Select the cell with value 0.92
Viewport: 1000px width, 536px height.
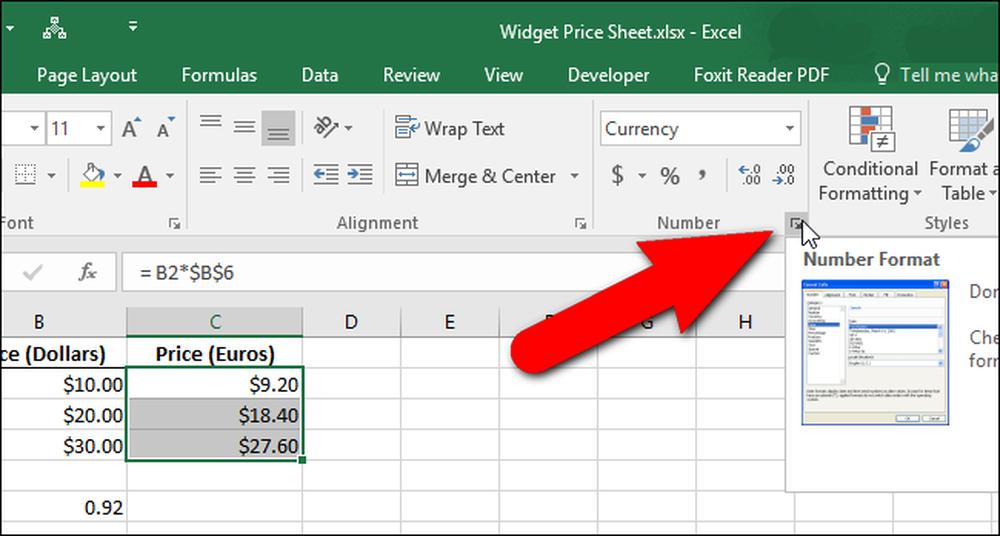(63, 508)
